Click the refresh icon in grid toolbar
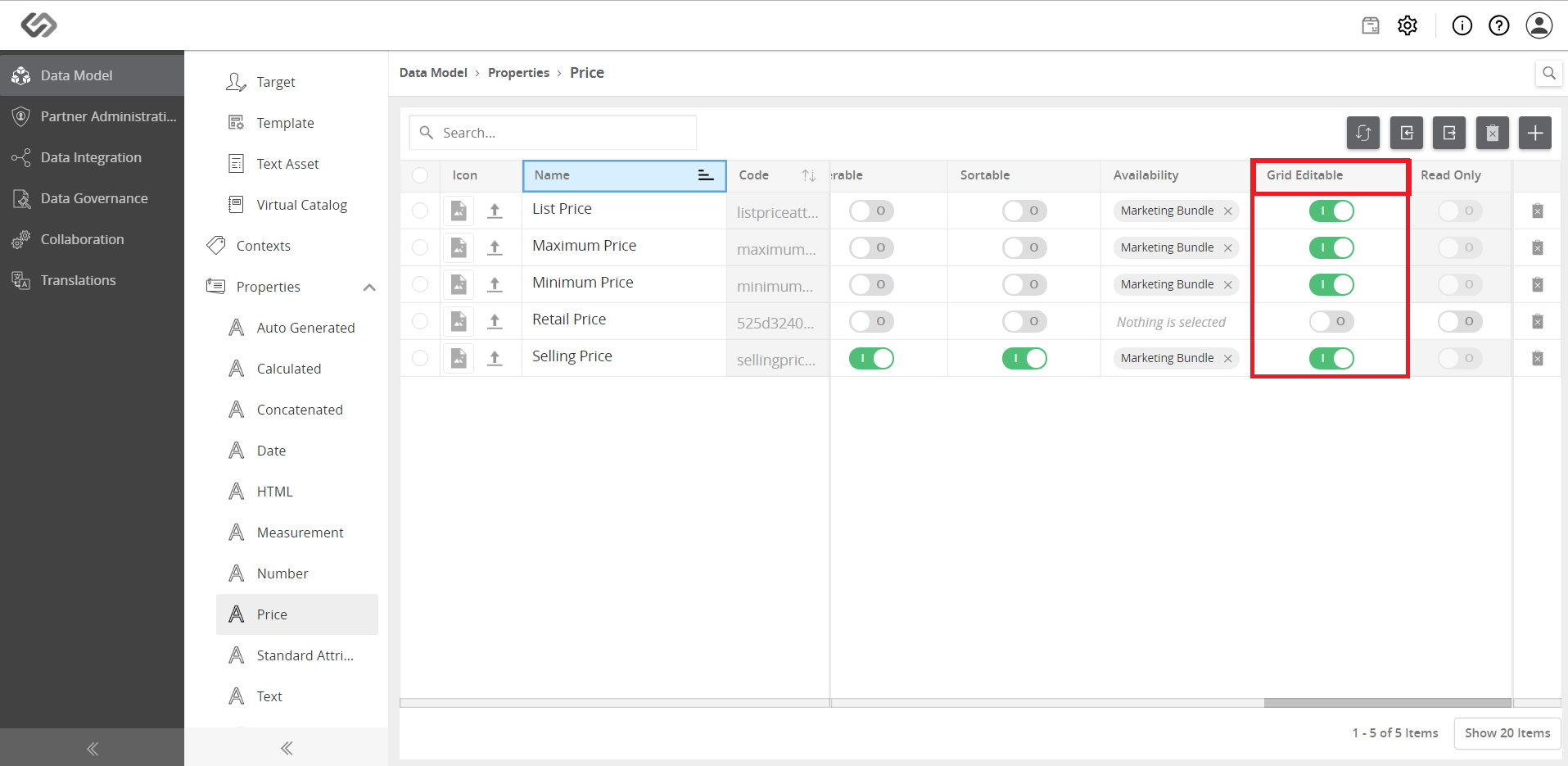The image size is (1568, 766). point(1363,133)
